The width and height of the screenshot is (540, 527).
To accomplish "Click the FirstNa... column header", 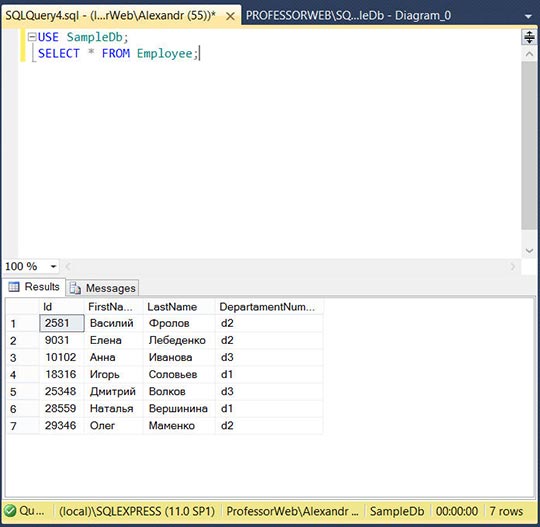I will [113, 307].
